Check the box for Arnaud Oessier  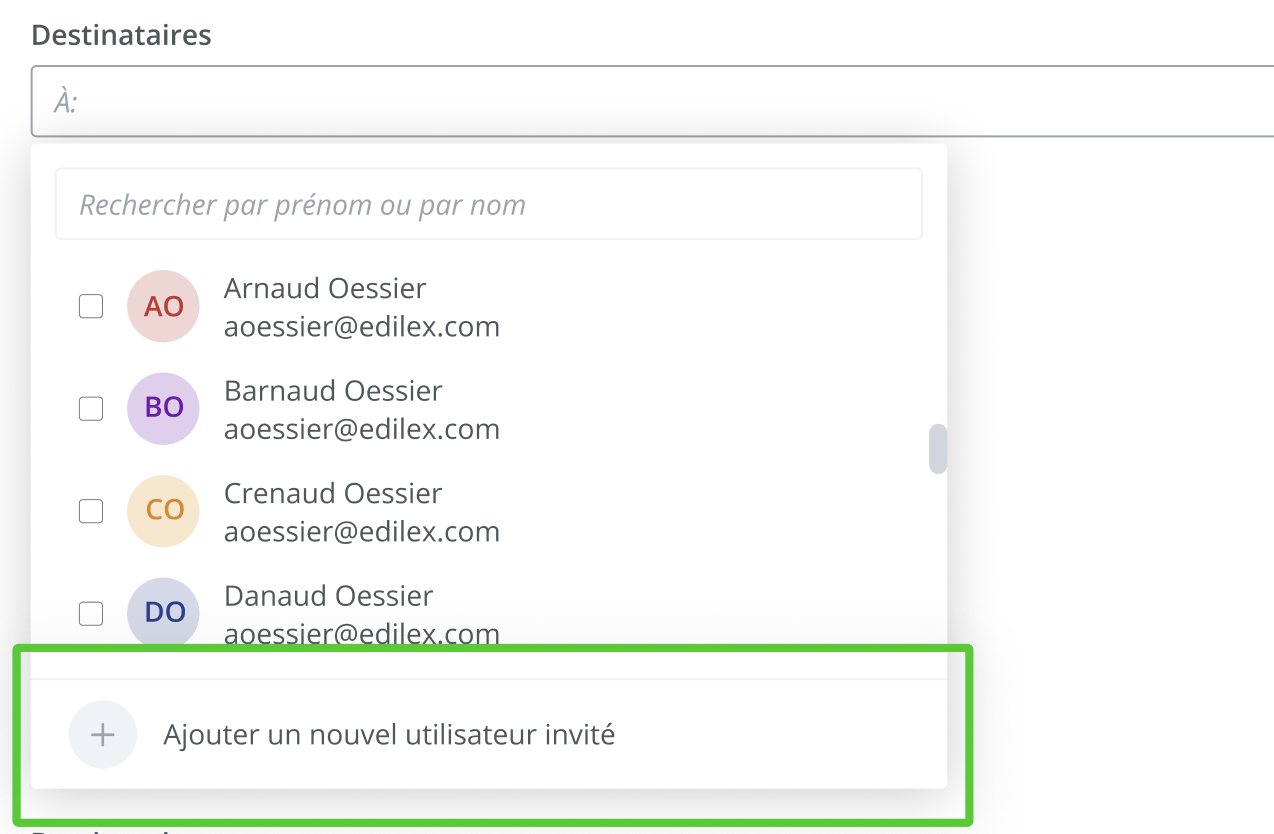[x=91, y=306]
